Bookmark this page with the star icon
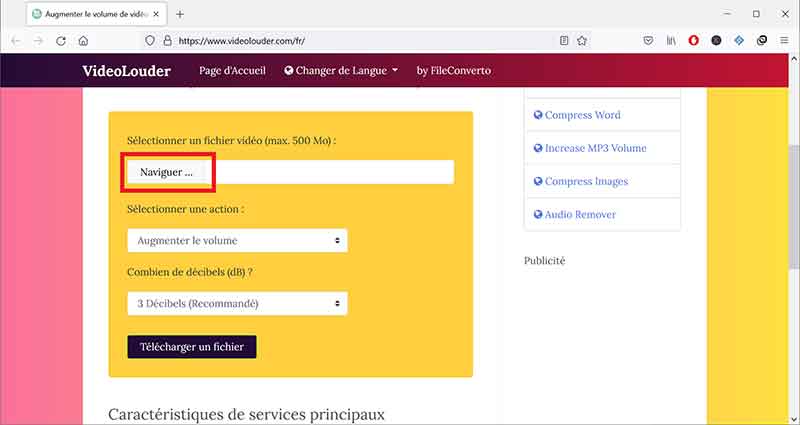800x425 pixels. click(582, 41)
